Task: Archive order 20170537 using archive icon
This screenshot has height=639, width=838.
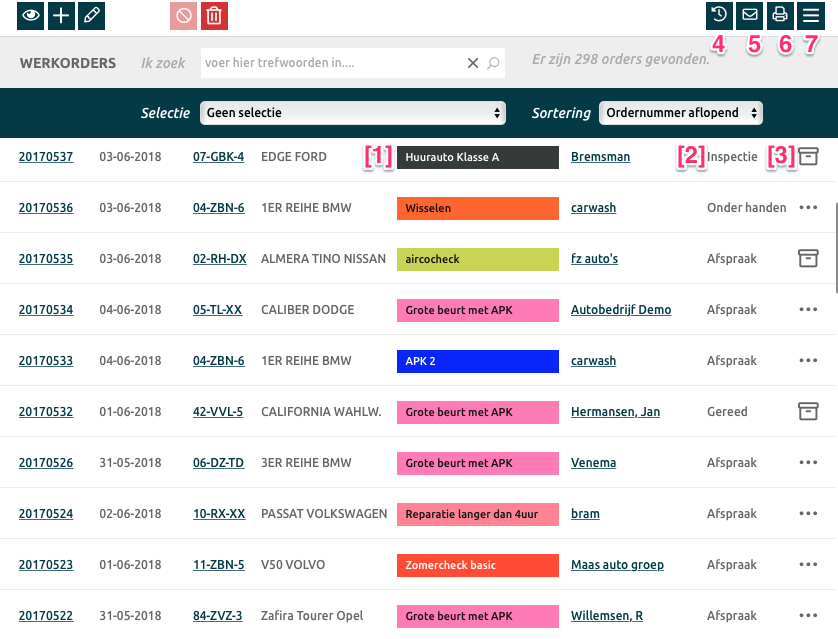Action: pyautogui.click(x=808, y=156)
